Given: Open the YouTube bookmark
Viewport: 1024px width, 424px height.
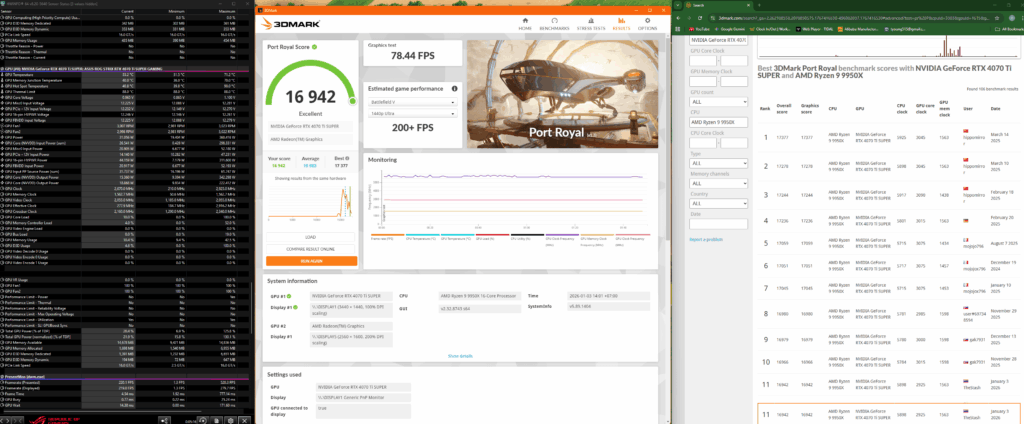Looking at the screenshot, I should click(x=699, y=29).
